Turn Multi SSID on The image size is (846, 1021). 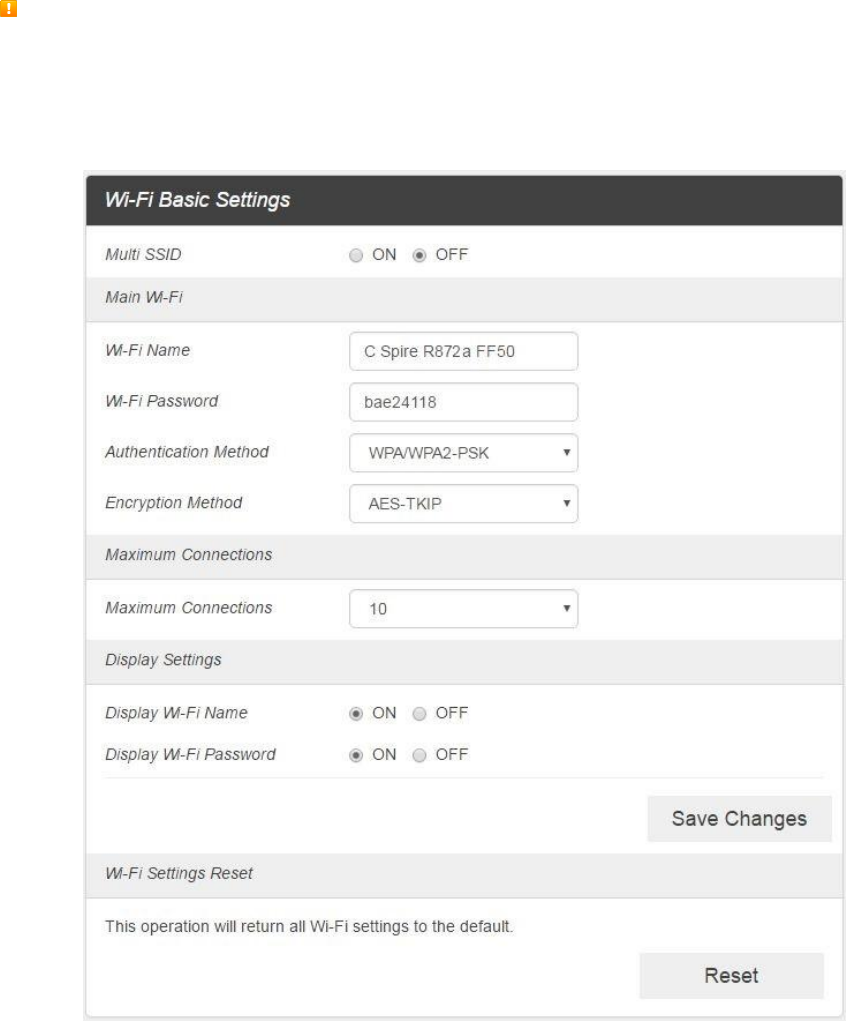point(357,255)
